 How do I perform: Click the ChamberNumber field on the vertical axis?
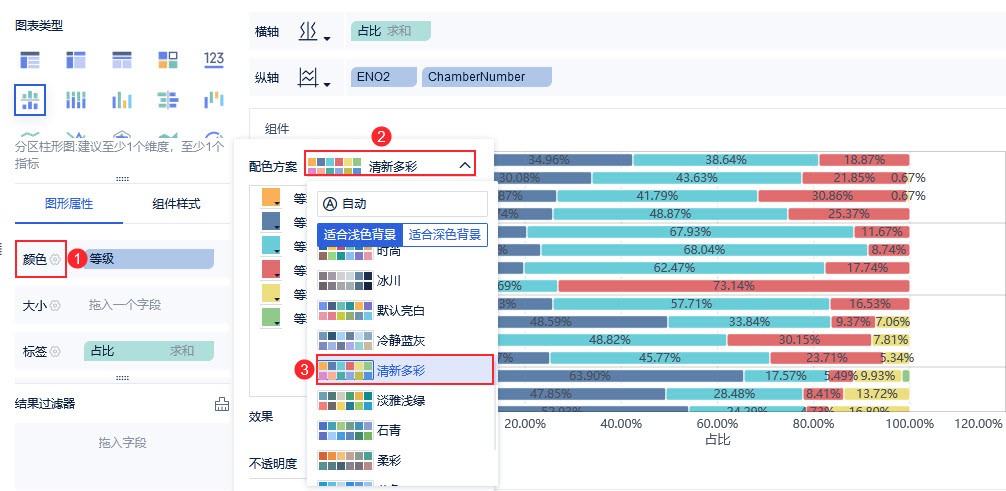click(488, 77)
